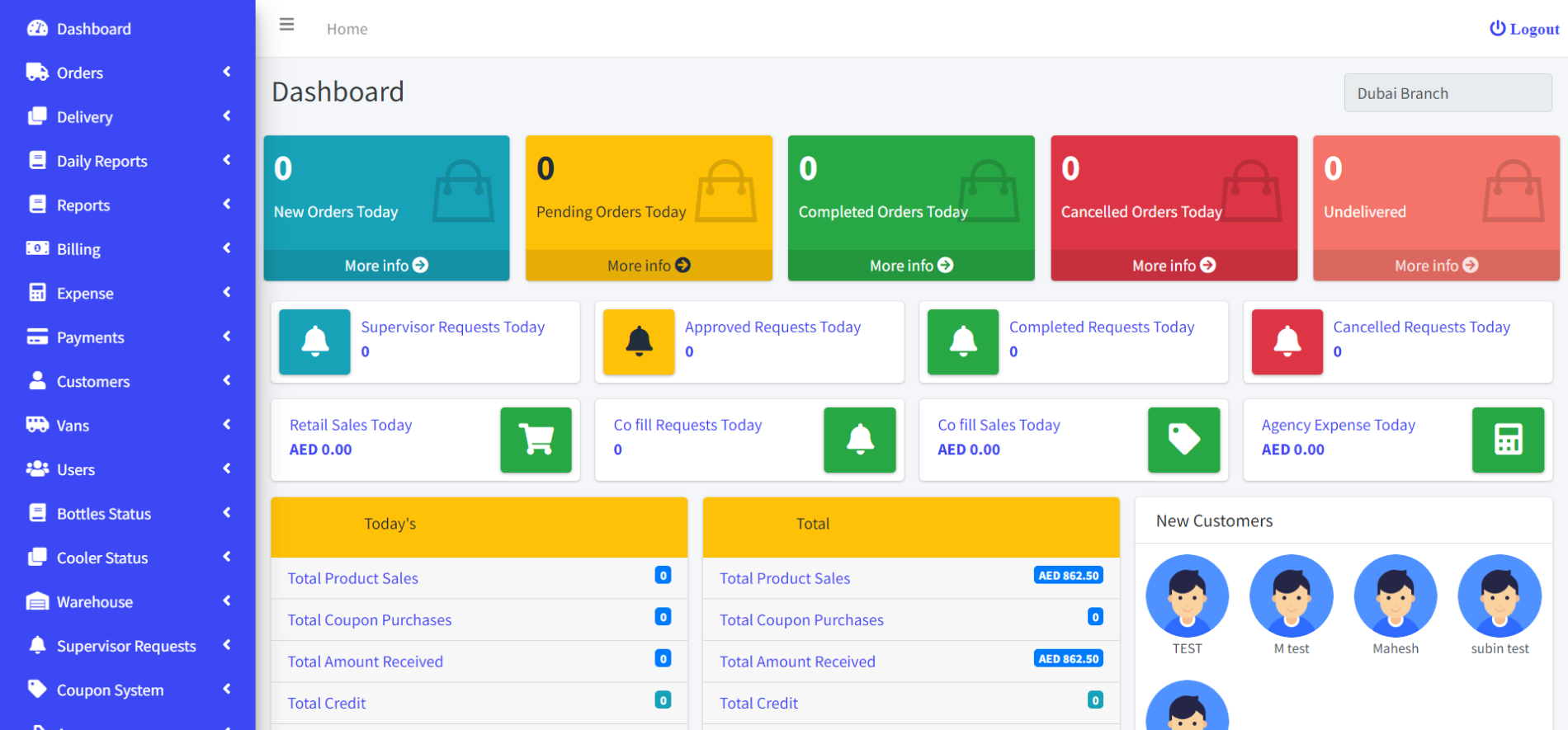The image size is (1568, 730).
Task: Open the Dubai Branch dropdown
Action: [x=1448, y=93]
